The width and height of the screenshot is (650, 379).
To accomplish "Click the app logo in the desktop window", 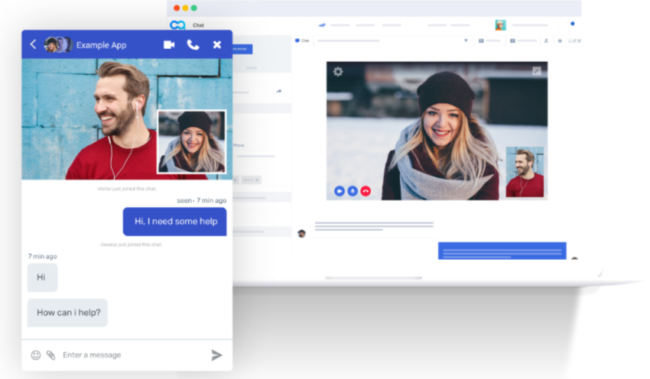I will tap(177, 25).
